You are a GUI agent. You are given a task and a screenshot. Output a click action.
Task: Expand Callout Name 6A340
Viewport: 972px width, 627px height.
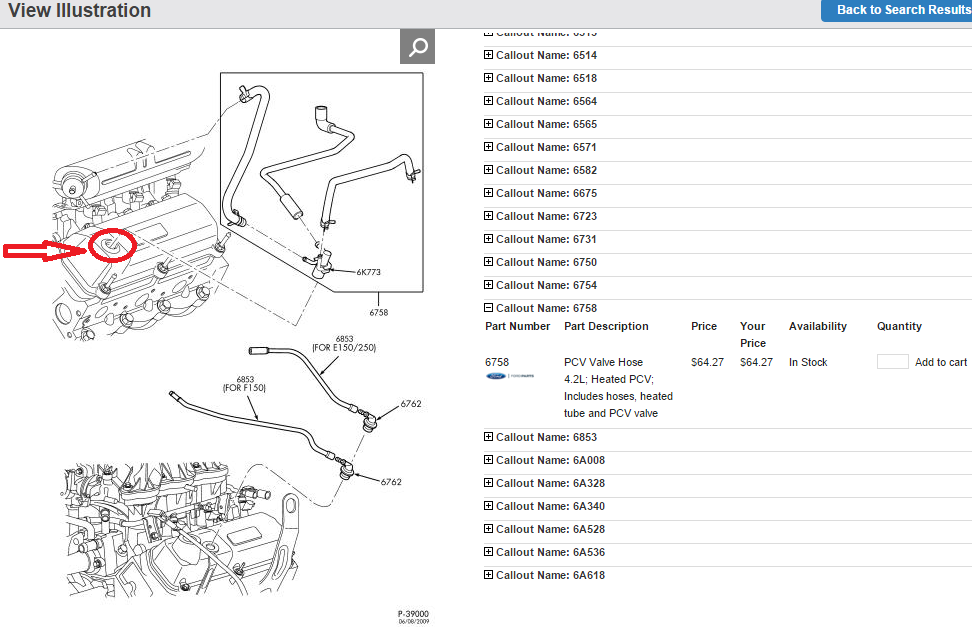tap(487, 506)
